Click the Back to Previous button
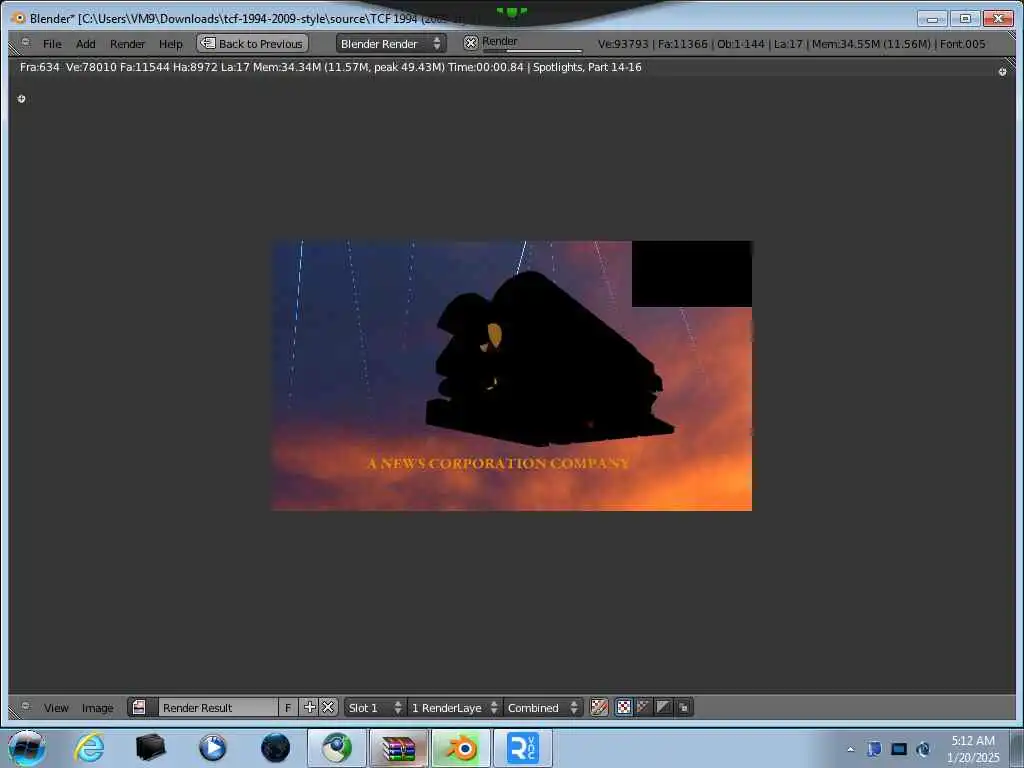1024x768 pixels. click(252, 44)
